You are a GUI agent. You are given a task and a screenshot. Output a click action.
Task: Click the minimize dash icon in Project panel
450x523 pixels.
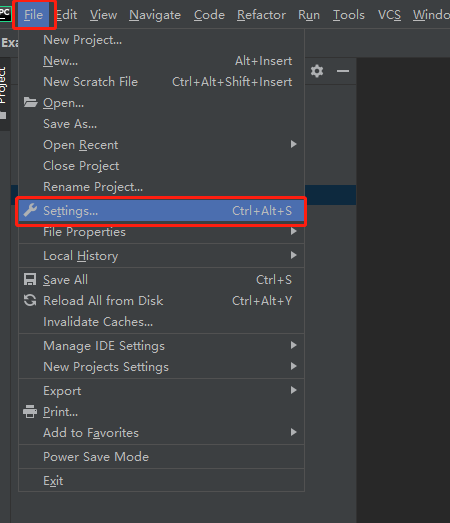343,71
